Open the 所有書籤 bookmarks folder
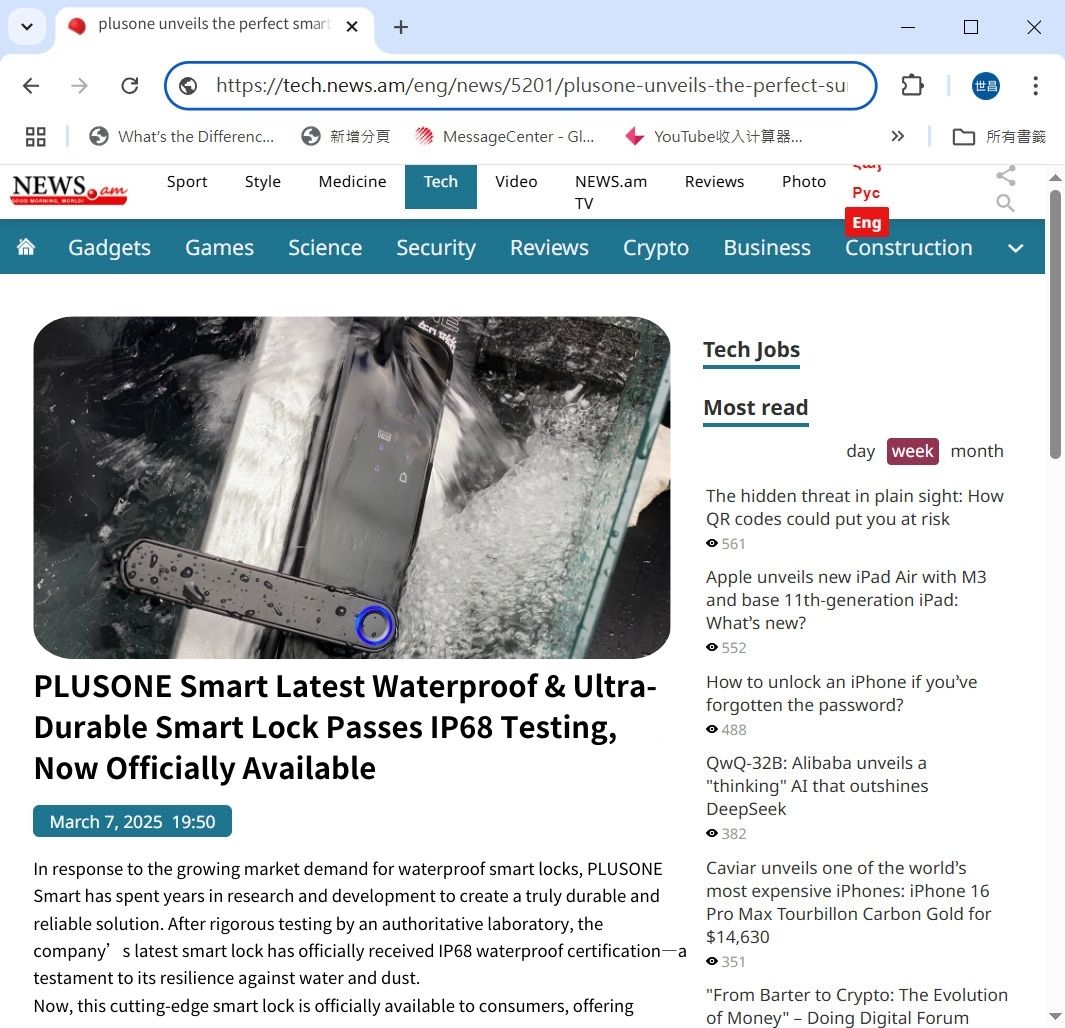 point(998,136)
